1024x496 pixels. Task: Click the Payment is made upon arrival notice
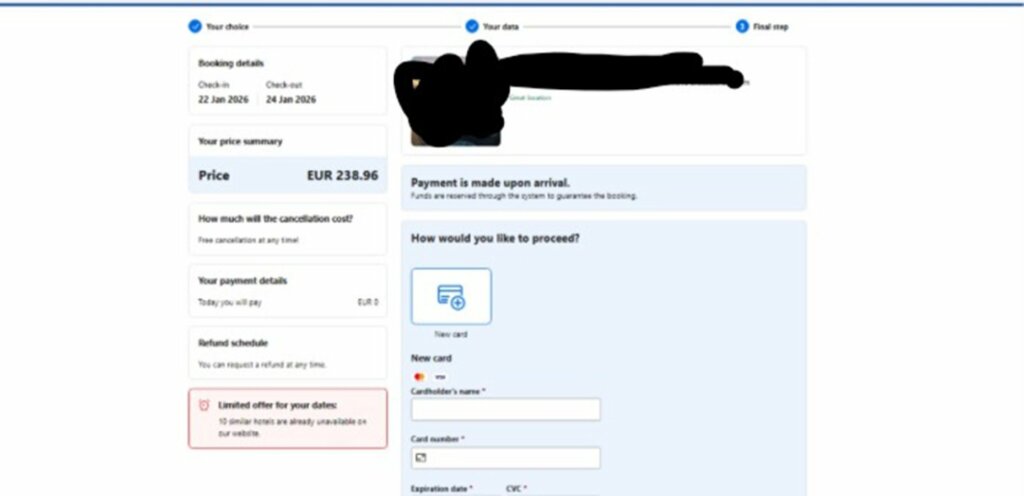(603, 188)
